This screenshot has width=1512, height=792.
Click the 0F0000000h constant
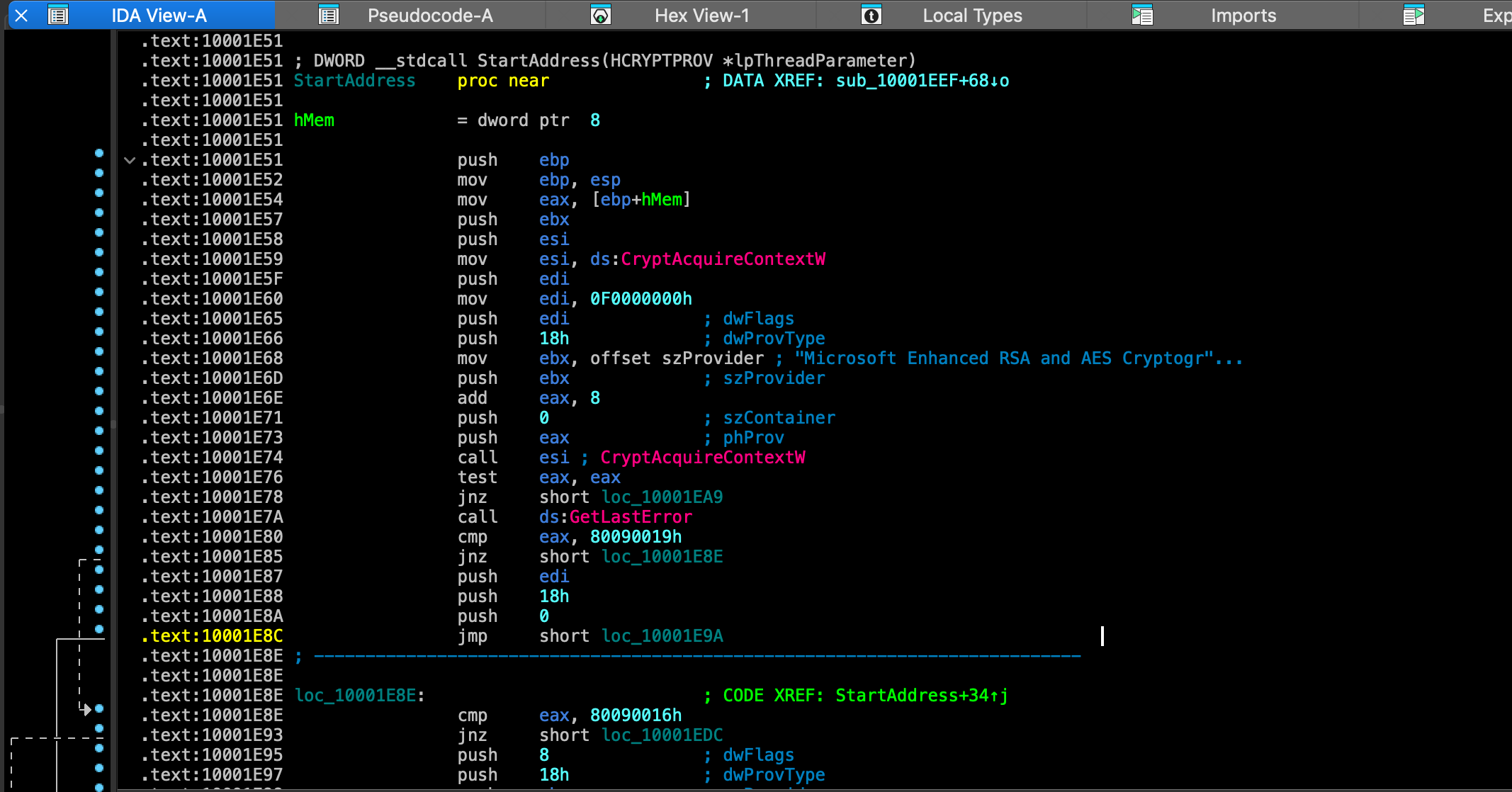(641, 299)
